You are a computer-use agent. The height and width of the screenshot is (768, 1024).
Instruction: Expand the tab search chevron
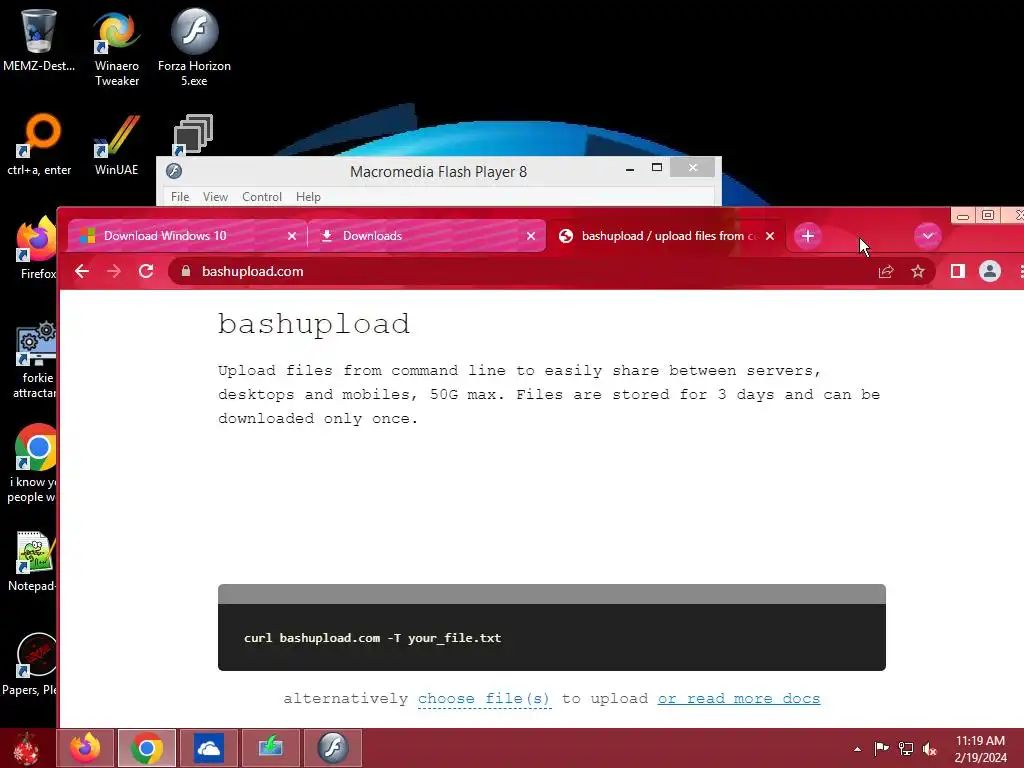coord(927,236)
